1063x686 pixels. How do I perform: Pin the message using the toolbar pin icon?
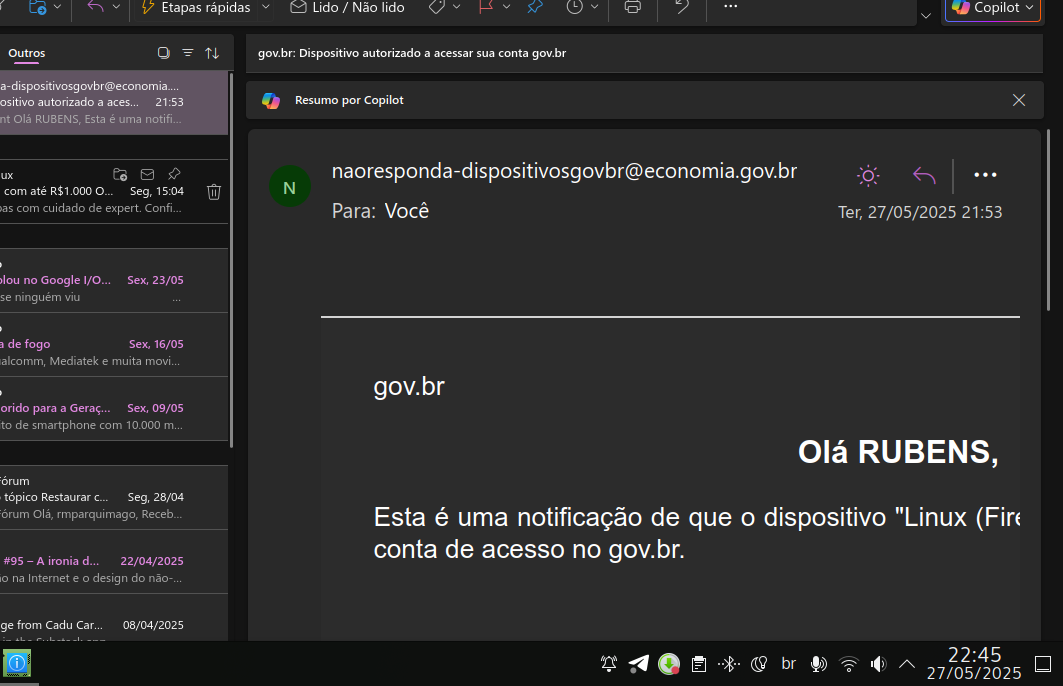(535, 7)
